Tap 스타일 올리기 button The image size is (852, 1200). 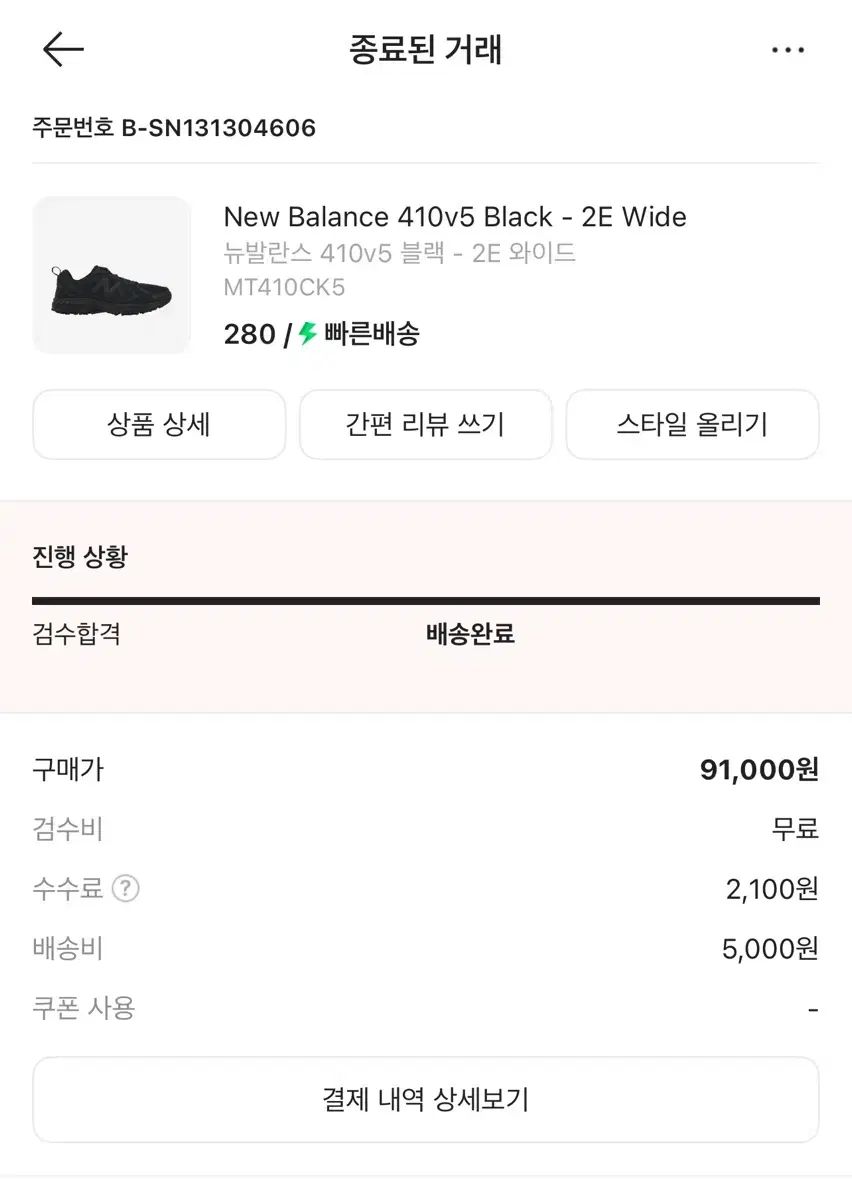(x=692, y=425)
